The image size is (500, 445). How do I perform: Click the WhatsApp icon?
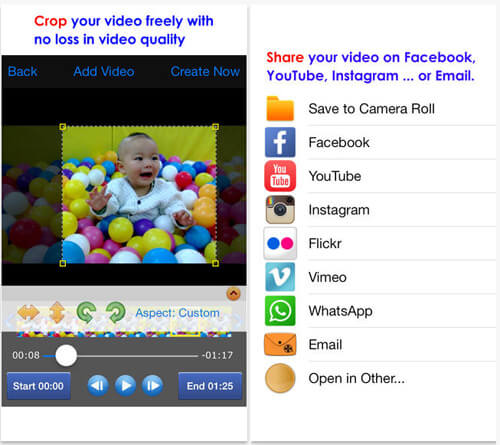point(280,311)
